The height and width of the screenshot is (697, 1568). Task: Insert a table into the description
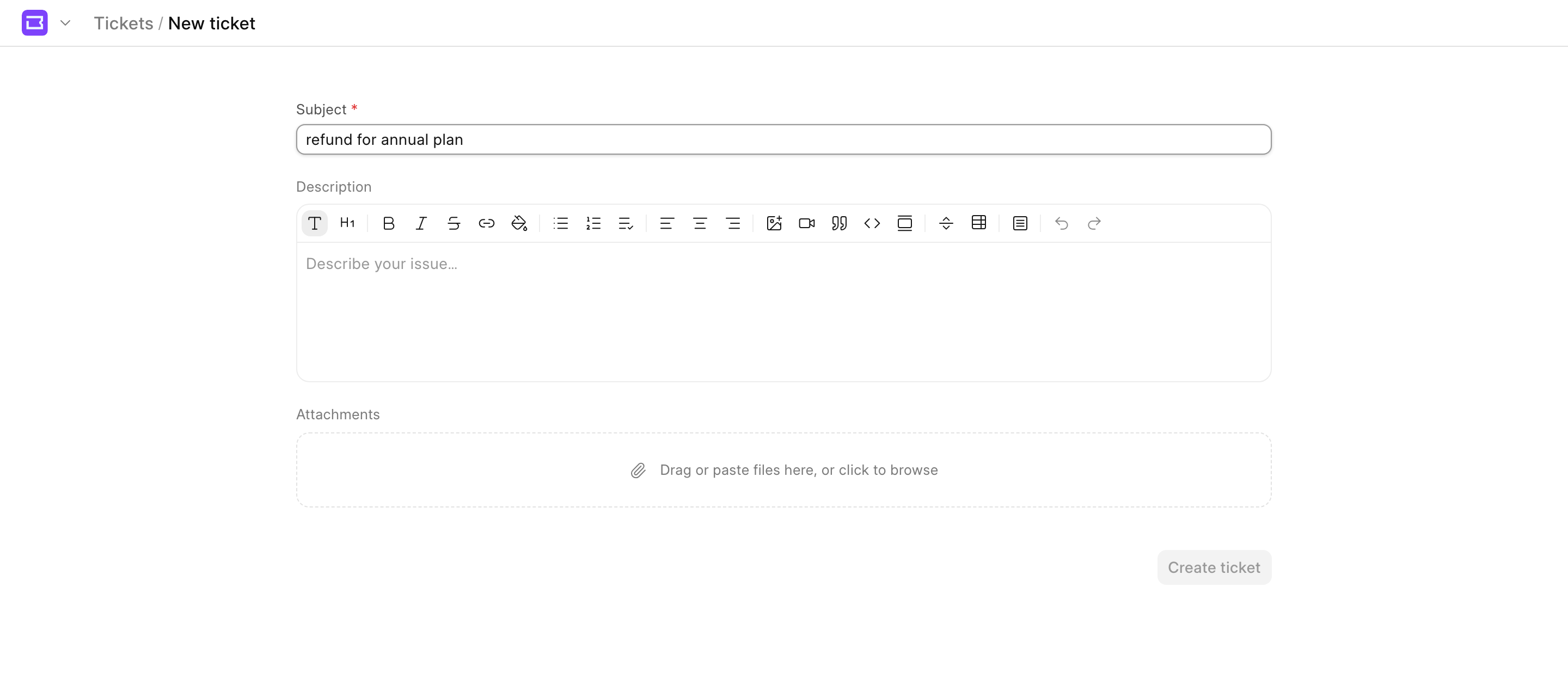(x=979, y=223)
